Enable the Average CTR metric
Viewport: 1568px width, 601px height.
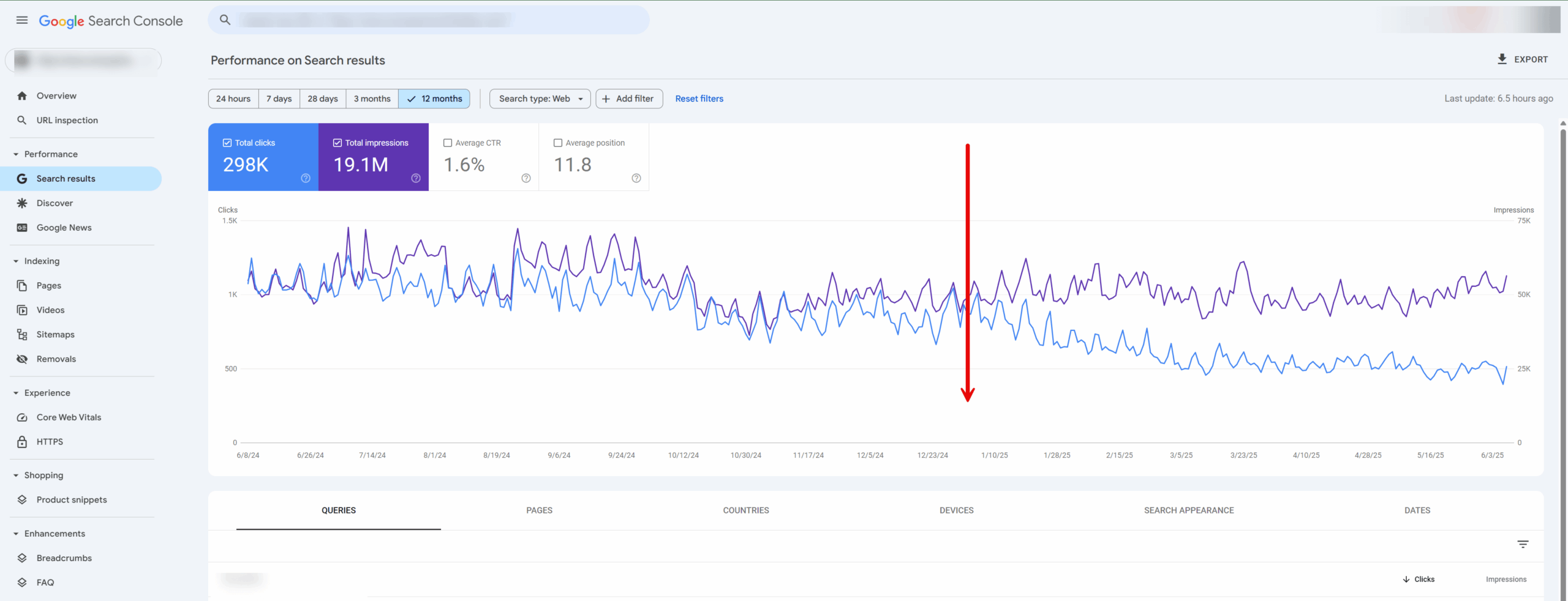pos(447,143)
